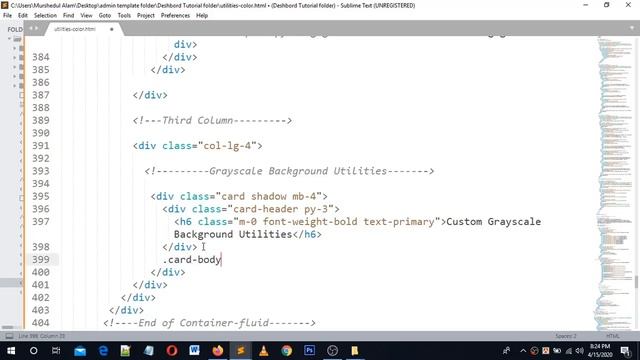The image size is (640, 360).
Task: Click line number 391 in the gutter
Action: point(41,146)
